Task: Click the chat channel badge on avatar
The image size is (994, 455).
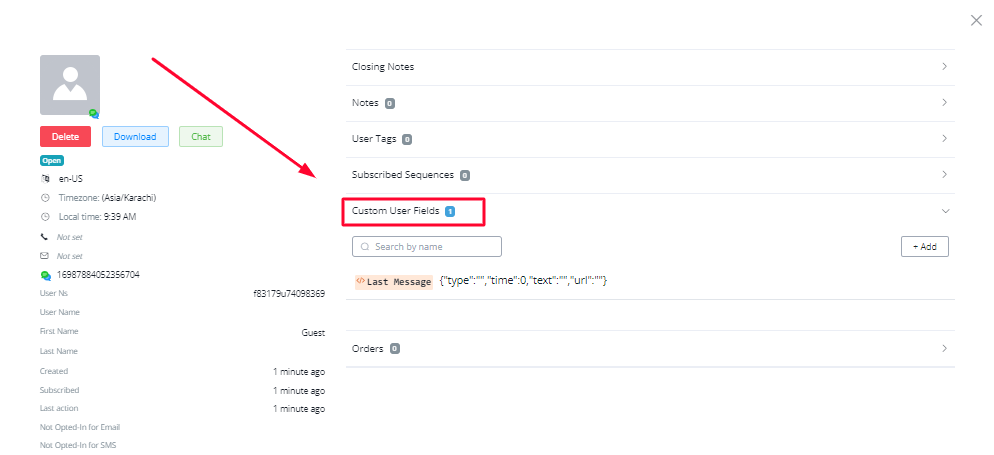Action: tap(94, 114)
